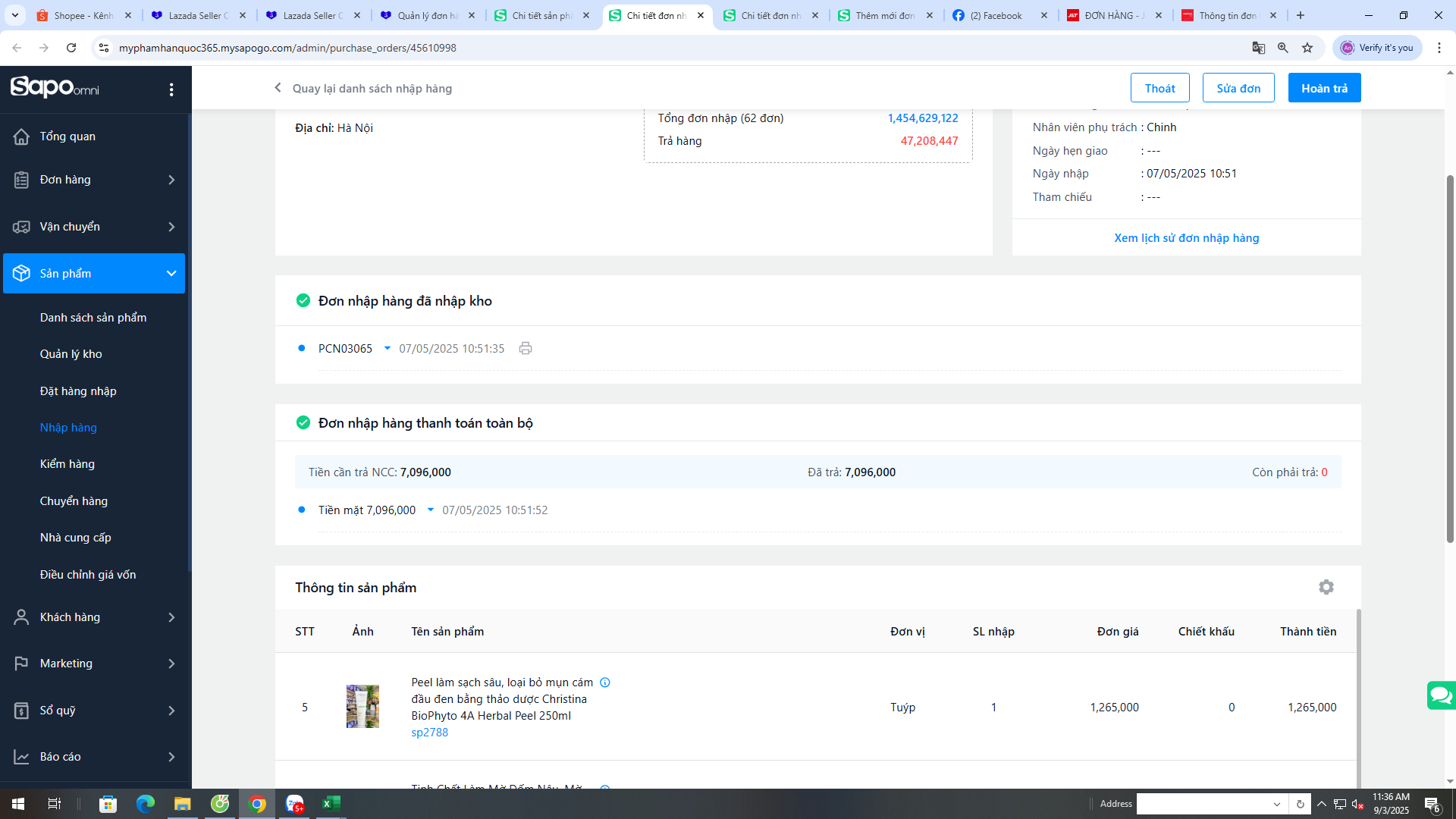The width and height of the screenshot is (1456, 819).
Task: Expand the PCN03065 receipt details arrow
Action: (x=387, y=349)
